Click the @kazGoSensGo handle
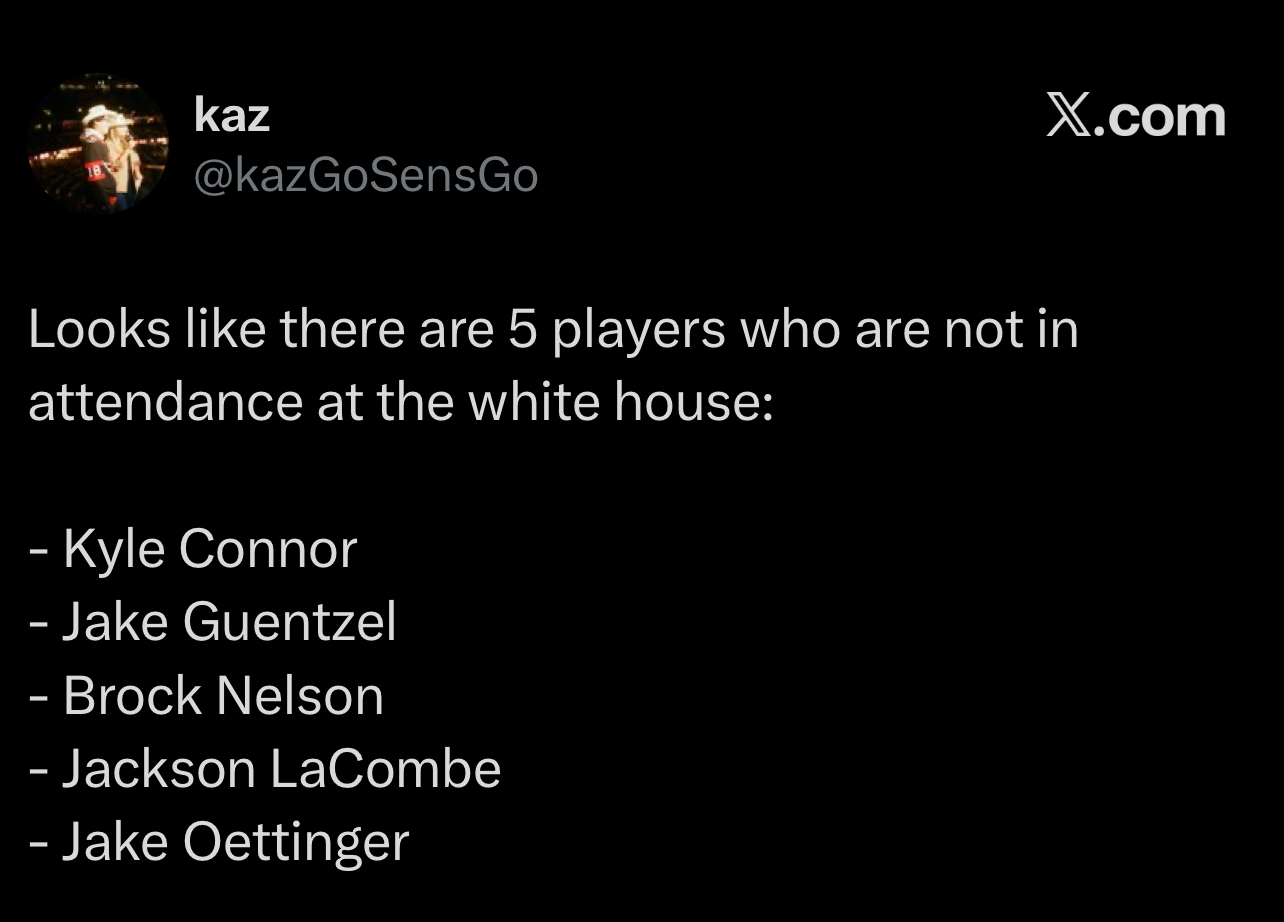Image resolution: width=1284 pixels, height=922 pixels. [366, 176]
